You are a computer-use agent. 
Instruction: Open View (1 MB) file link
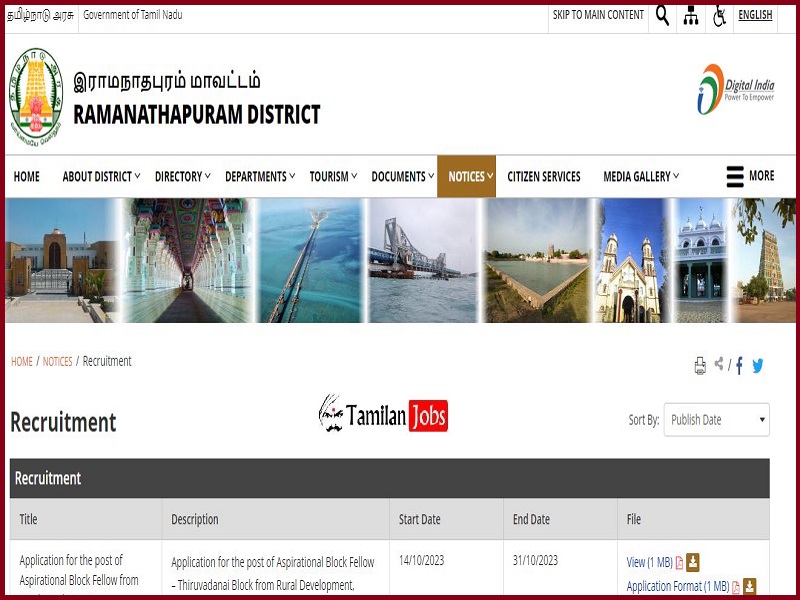point(649,563)
